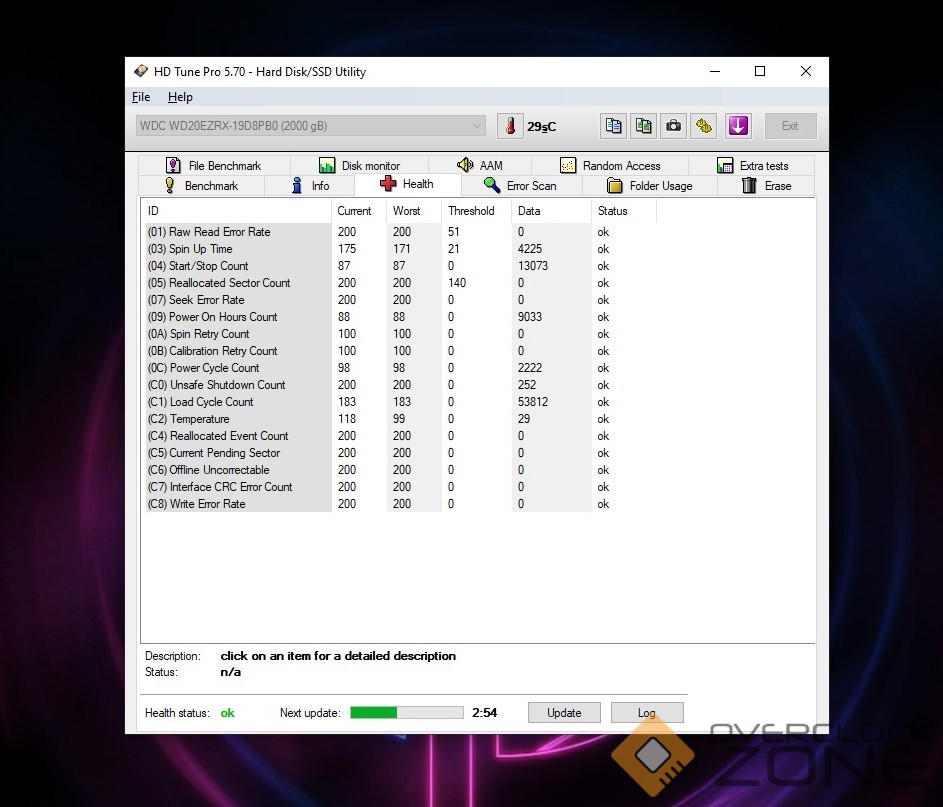943x807 pixels.
Task: Click the thermometer temperature icon
Action: point(510,126)
